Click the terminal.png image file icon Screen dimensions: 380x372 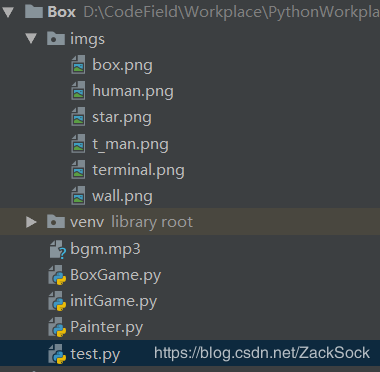(78, 170)
